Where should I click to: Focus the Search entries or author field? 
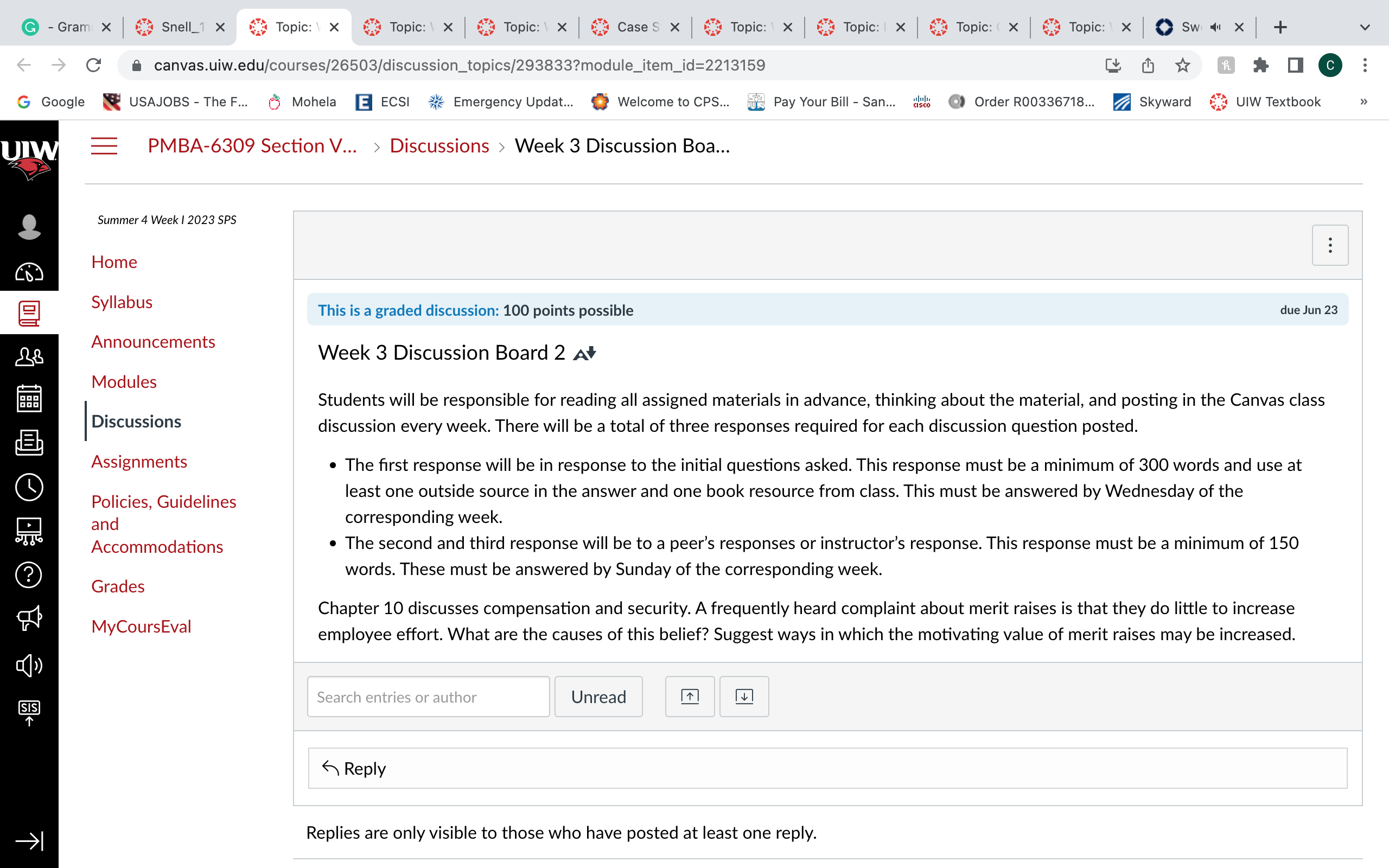[x=428, y=697]
